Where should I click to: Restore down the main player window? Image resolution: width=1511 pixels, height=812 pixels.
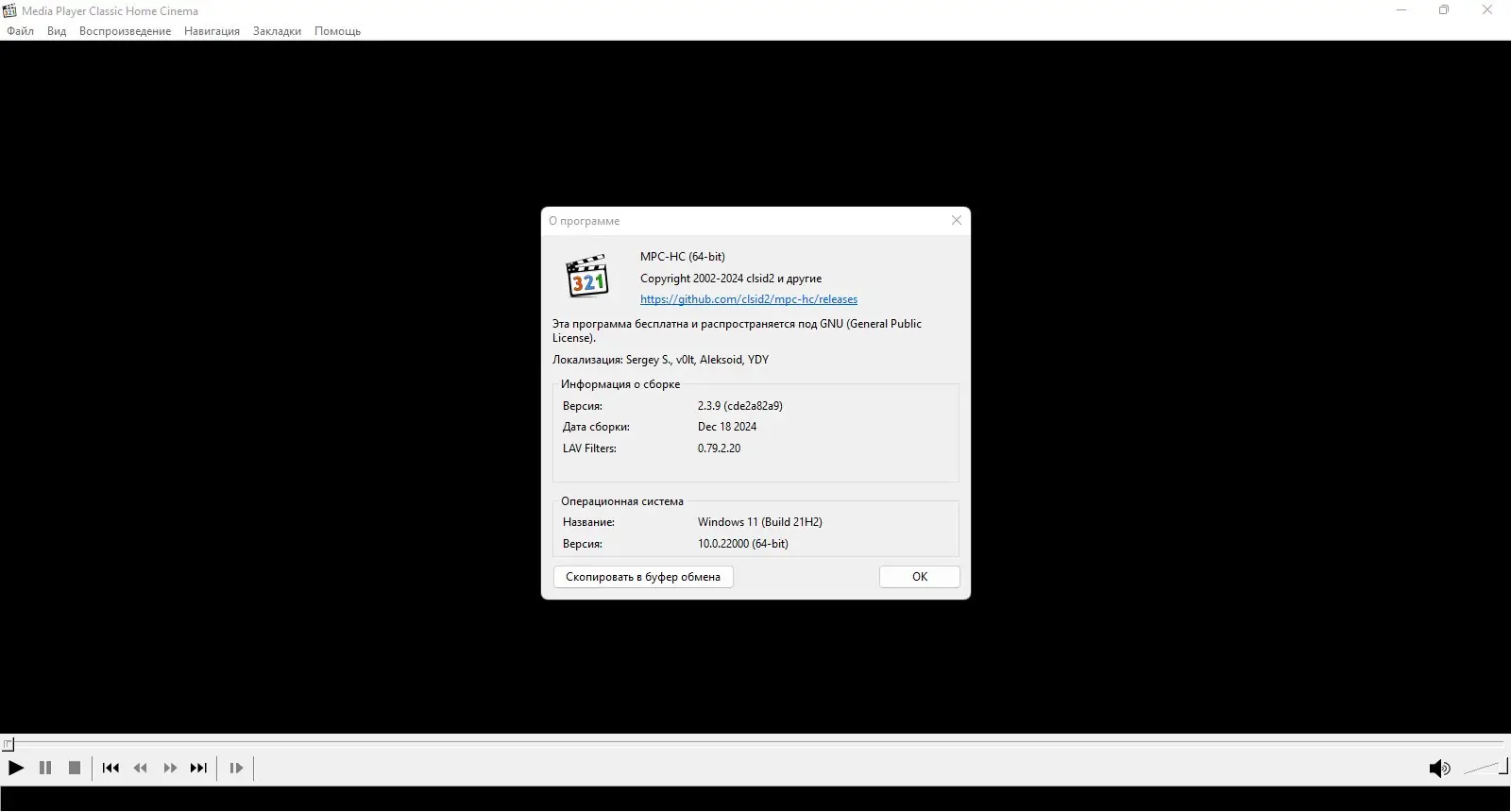coord(1444,10)
